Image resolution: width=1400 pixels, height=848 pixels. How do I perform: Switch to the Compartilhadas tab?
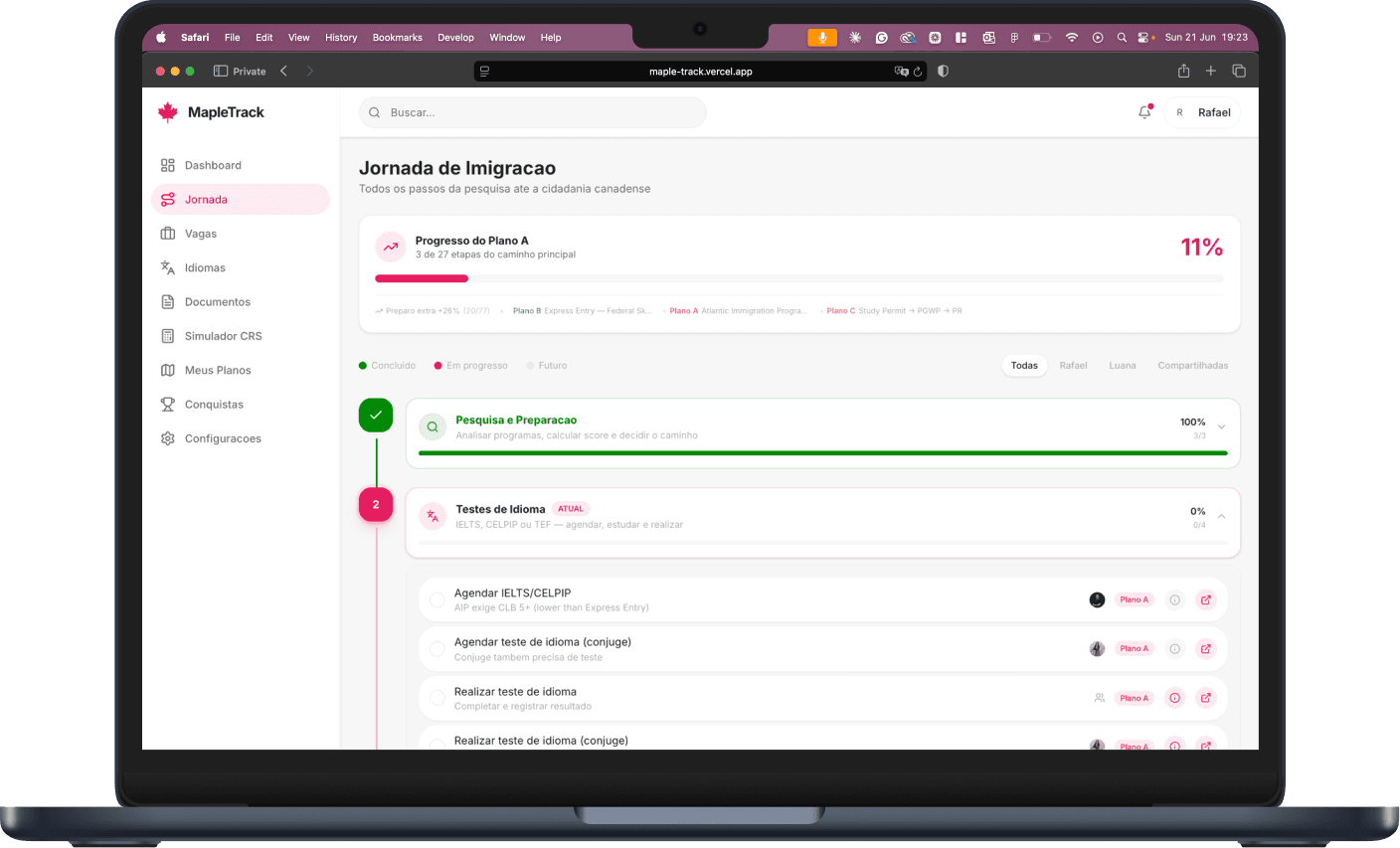pyautogui.click(x=1193, y=366)
